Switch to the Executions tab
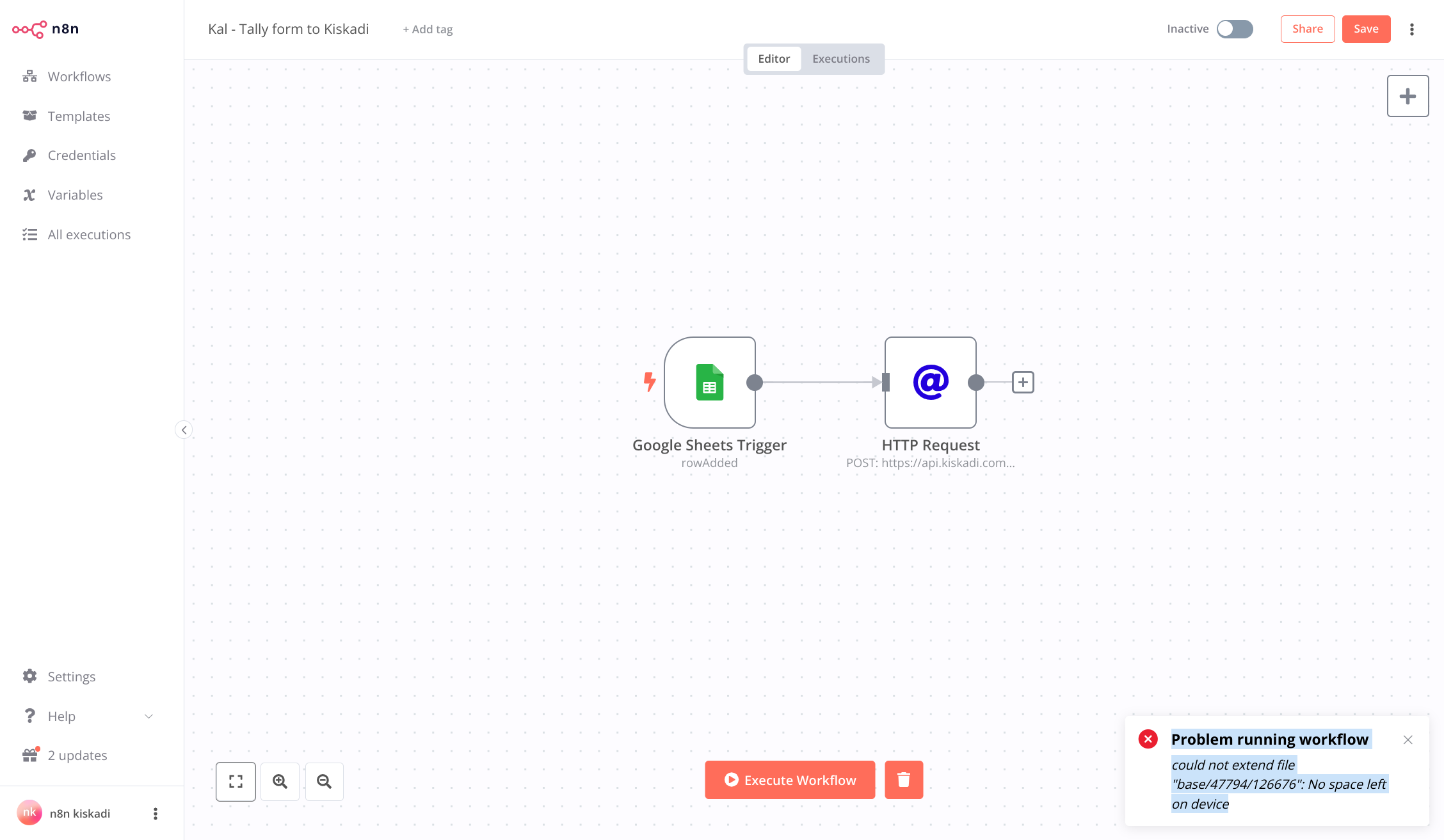The image size is (1444, 840). (840, 58)
